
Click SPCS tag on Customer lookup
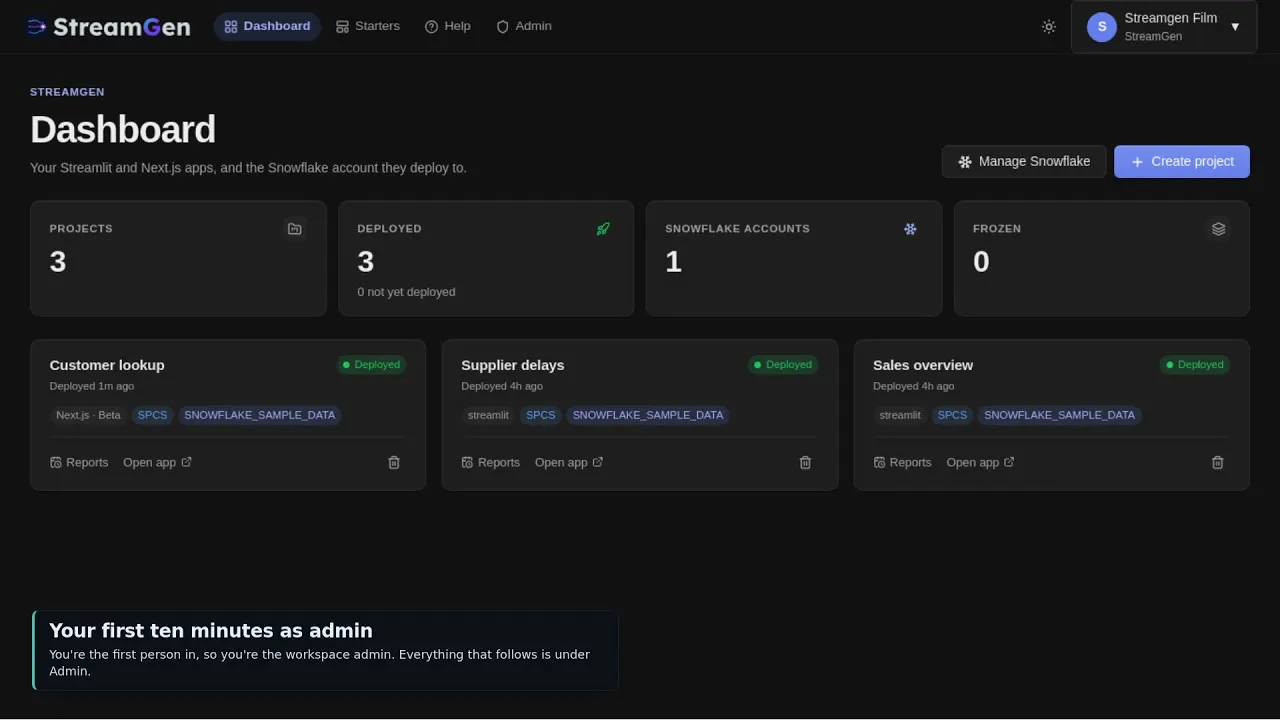coord(153,415)
